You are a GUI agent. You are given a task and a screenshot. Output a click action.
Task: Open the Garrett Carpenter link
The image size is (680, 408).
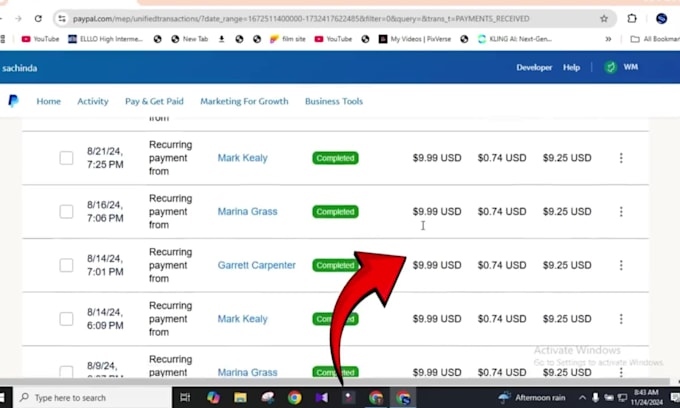pyautogui.click(x=257, y=265)
